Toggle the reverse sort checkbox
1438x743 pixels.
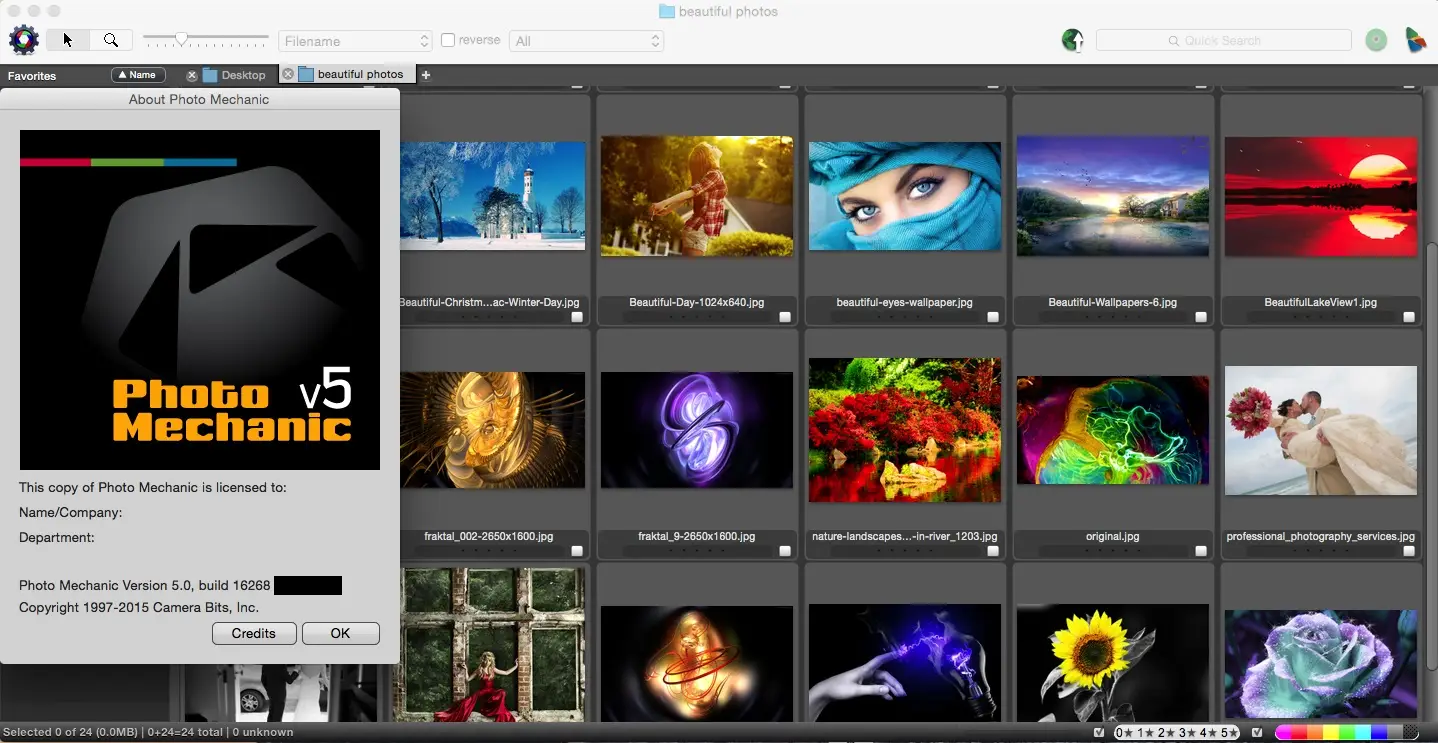pos(448,40)
